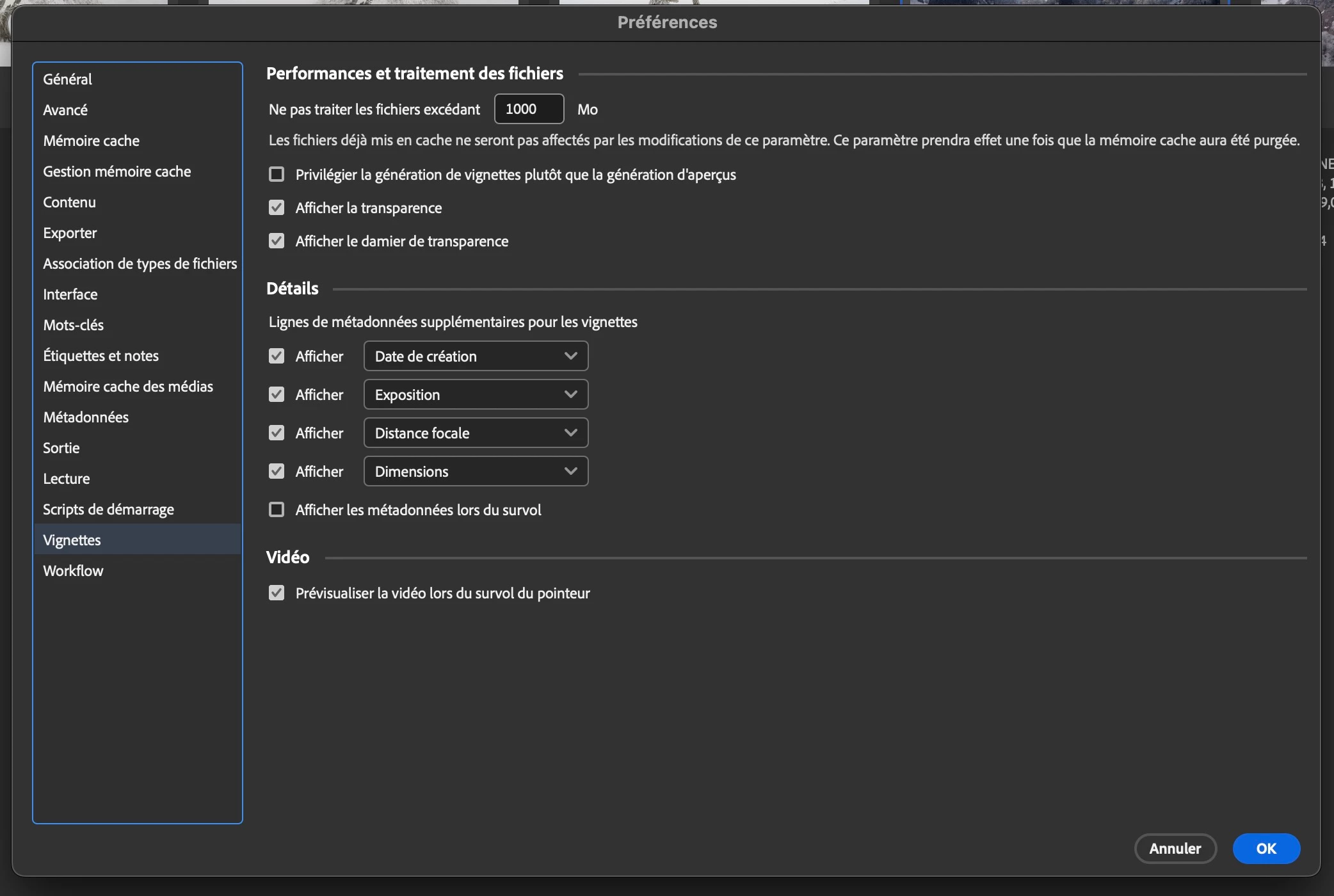Switch to 'Interface' preferences
Viewport: 1334px width, 896px height.
pyautogui.click(x=70, y=294)
